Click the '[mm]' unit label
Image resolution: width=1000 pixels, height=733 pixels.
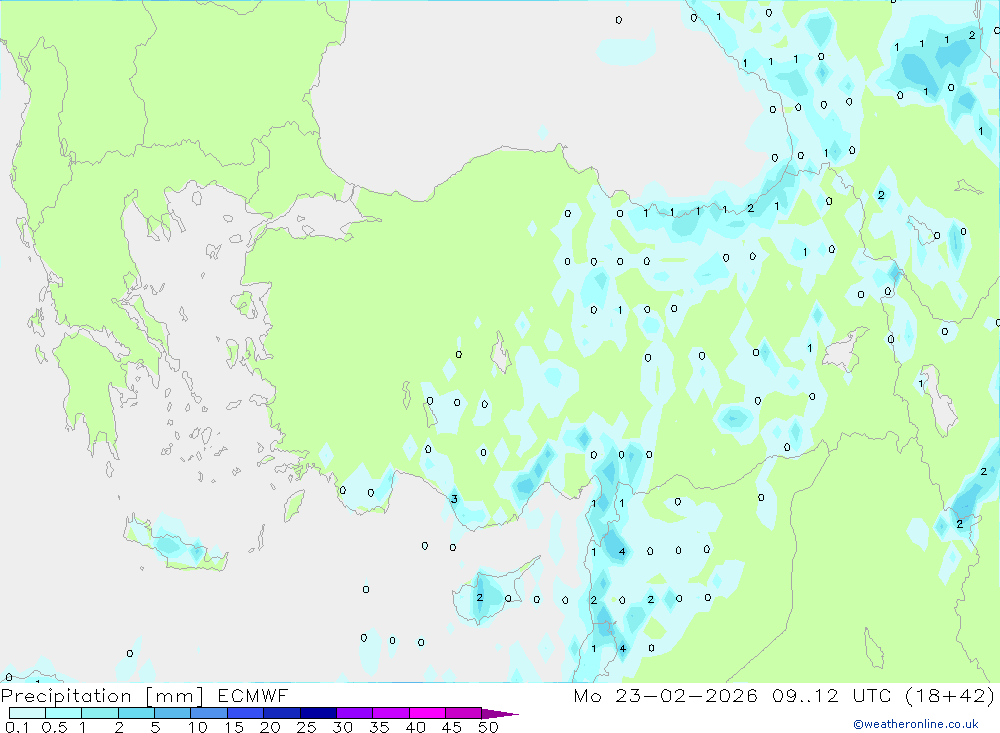click(175, 696)
